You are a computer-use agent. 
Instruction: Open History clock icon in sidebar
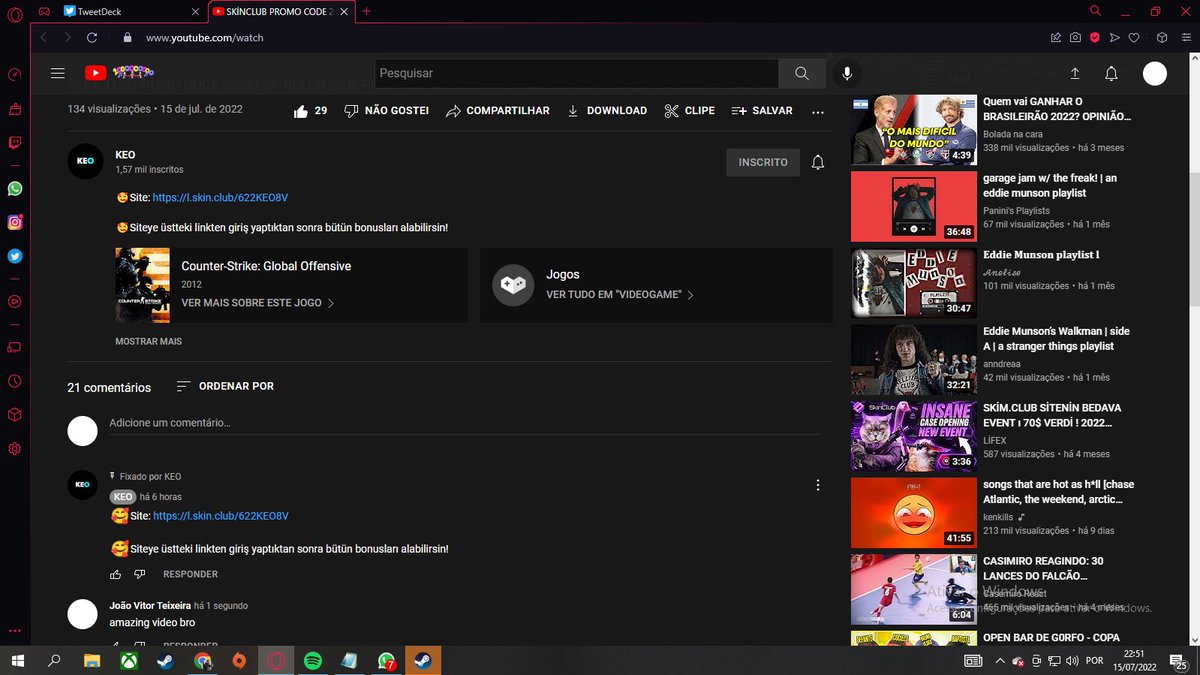(14, 381)
